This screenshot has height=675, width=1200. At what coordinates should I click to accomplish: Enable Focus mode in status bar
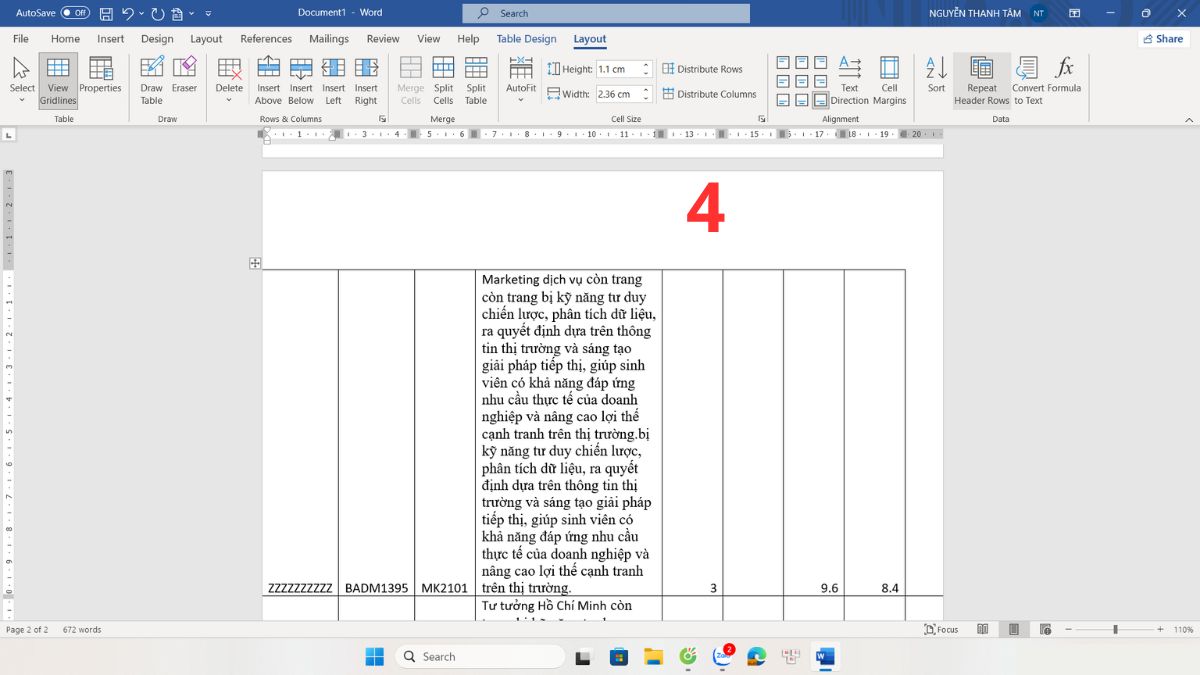pyautogui.click(x=942, y=630)
